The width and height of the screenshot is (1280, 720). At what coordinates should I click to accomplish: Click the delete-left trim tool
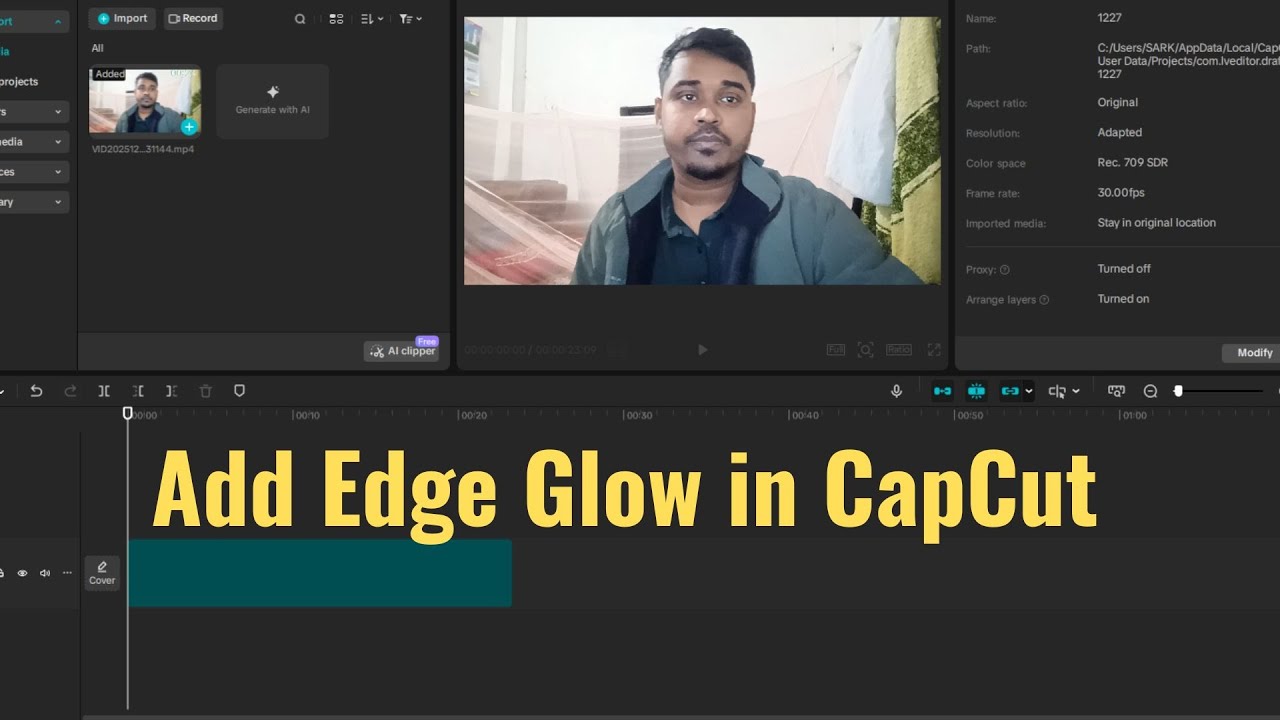coord(138,391)
